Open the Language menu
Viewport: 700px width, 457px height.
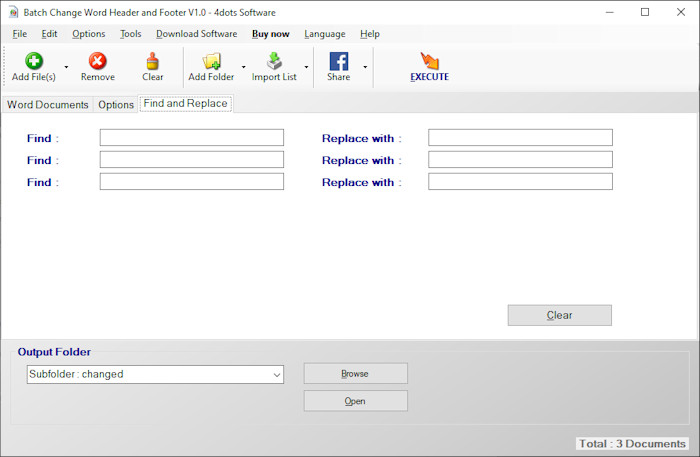pyautogui.click(x=325, y=34)
